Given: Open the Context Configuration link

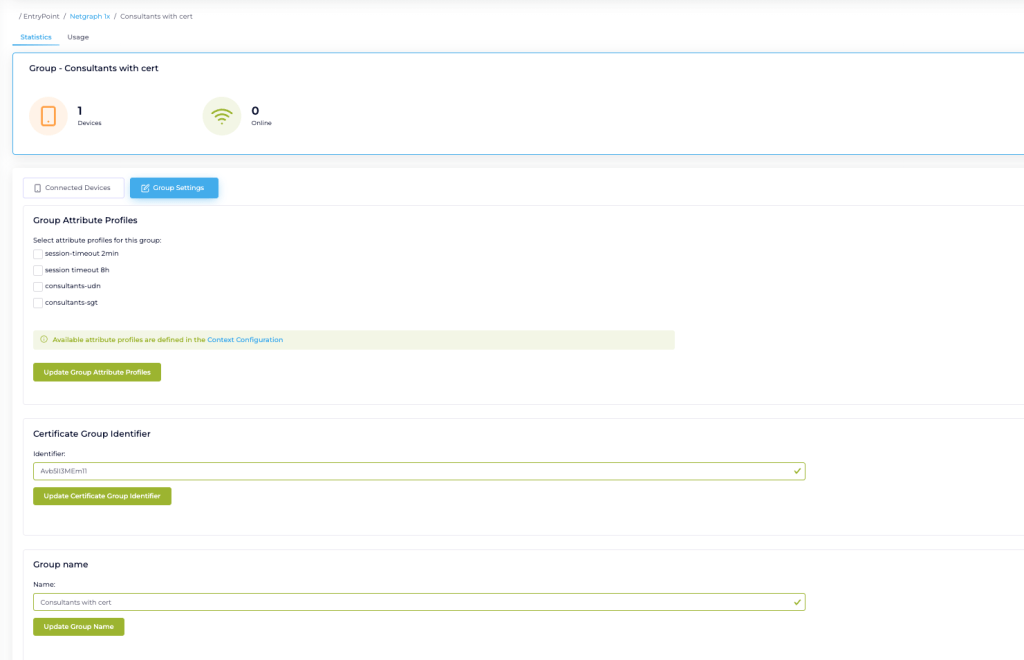Looking at the screenshot, I should point(245,340).
